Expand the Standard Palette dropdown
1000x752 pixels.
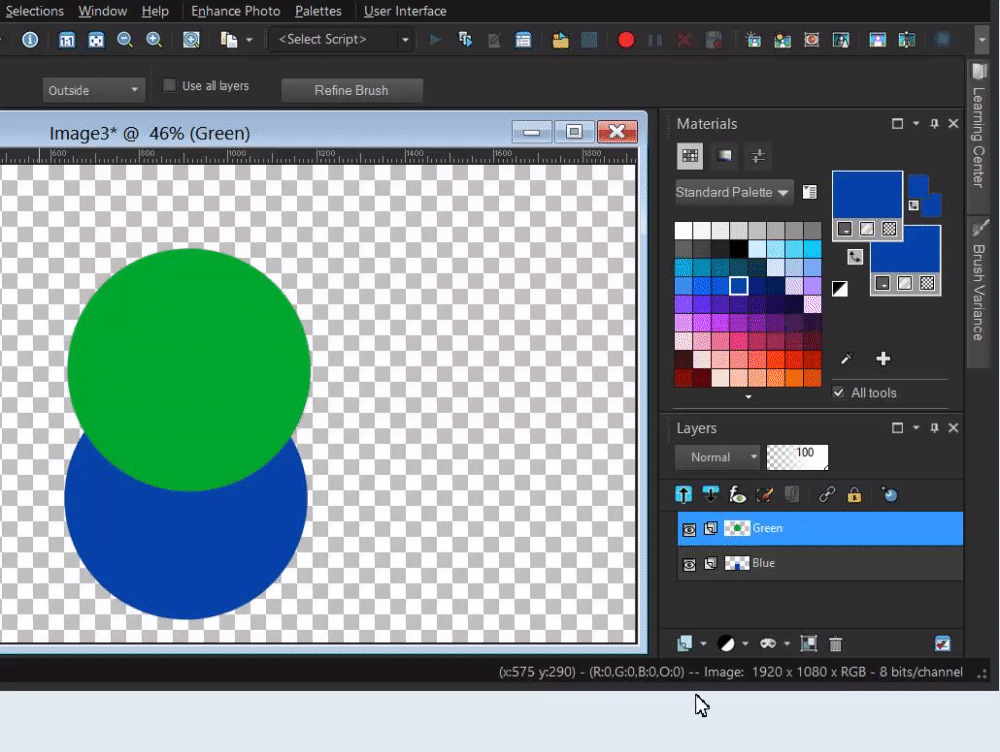pos(733,192)
